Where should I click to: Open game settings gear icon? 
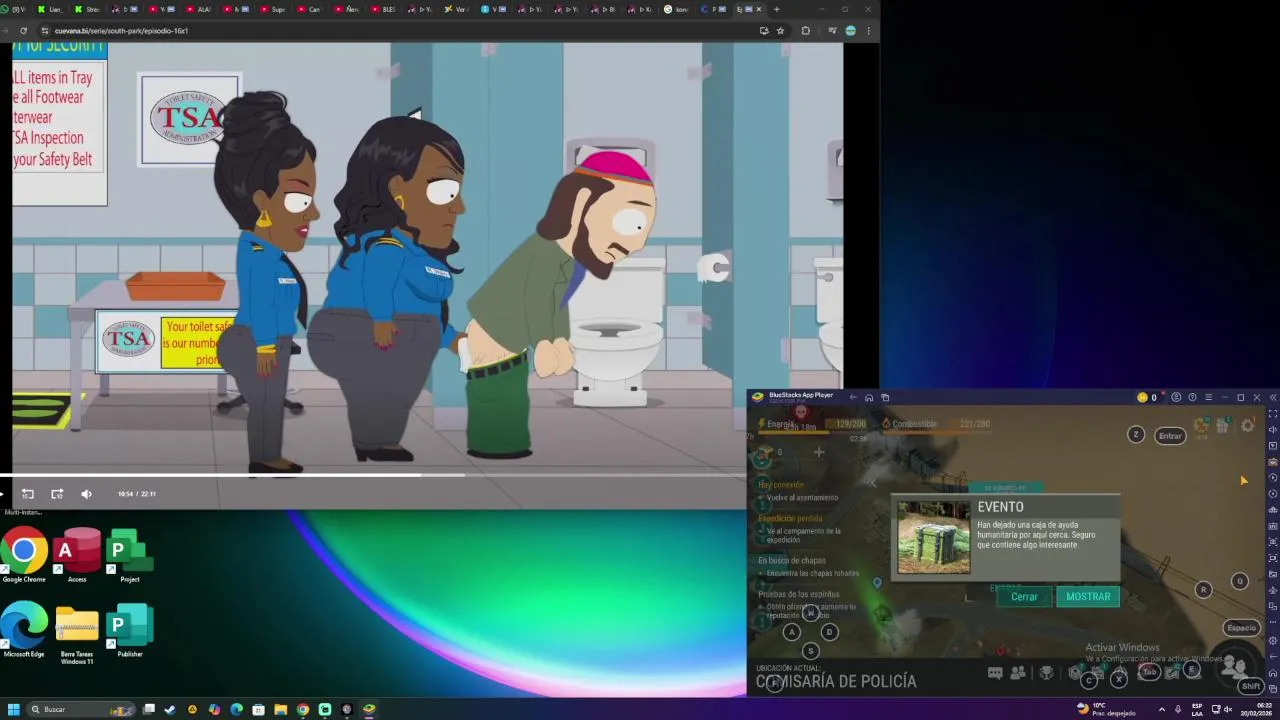pos(1248,426)
